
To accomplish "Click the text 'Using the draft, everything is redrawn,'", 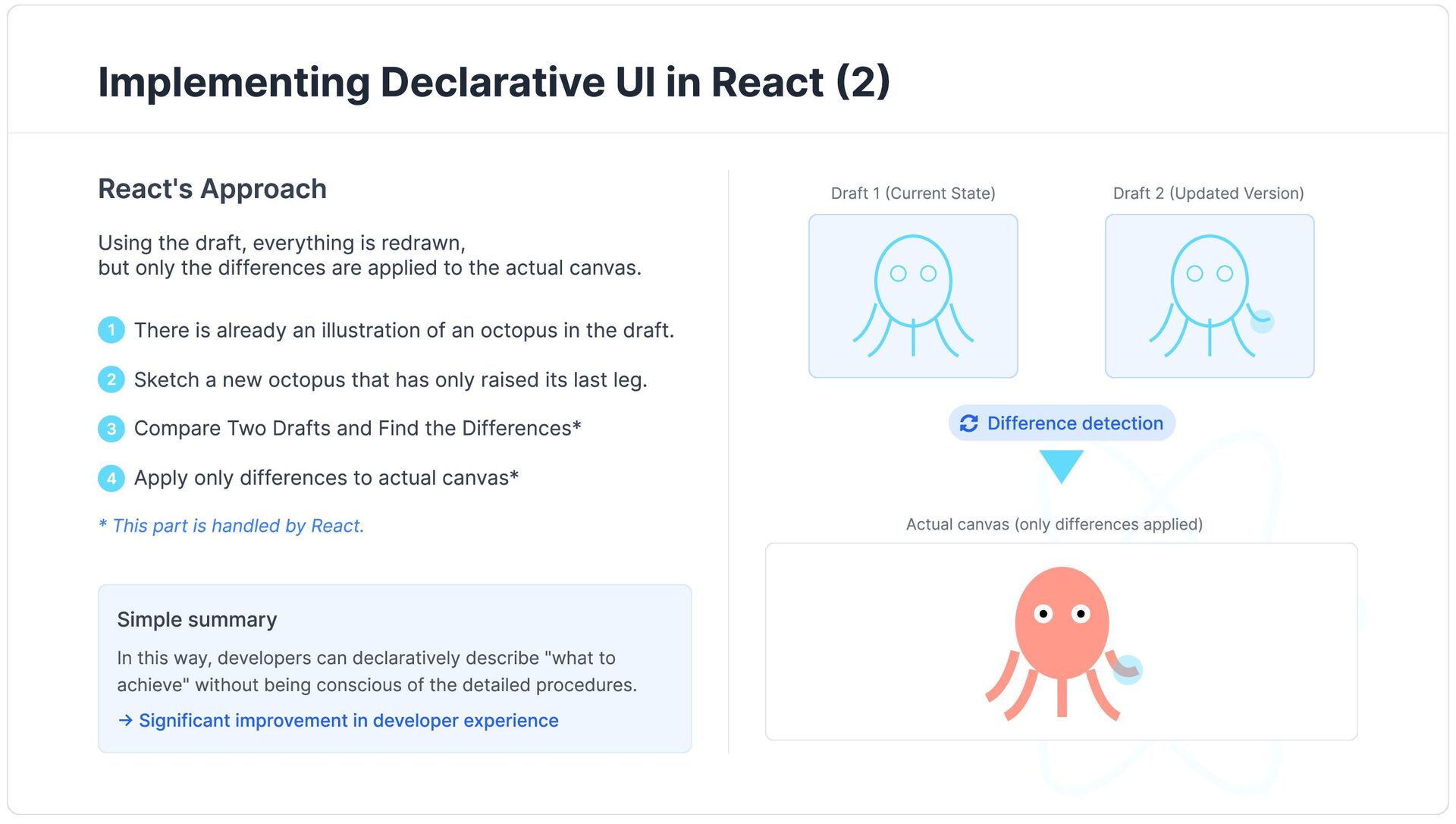I will point(281,243).
